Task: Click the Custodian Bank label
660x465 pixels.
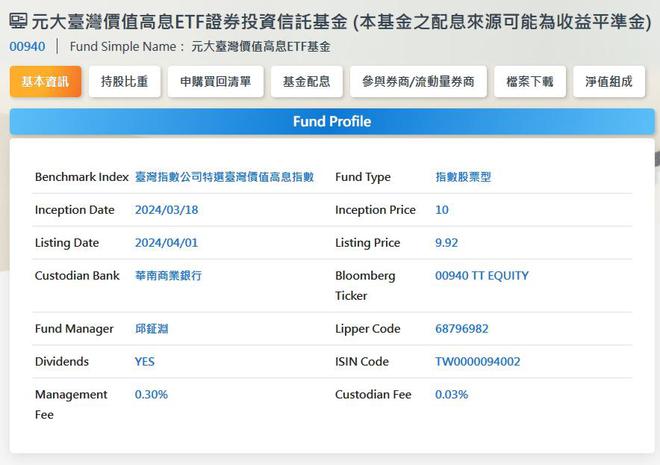Action: [x=77, y=276]
